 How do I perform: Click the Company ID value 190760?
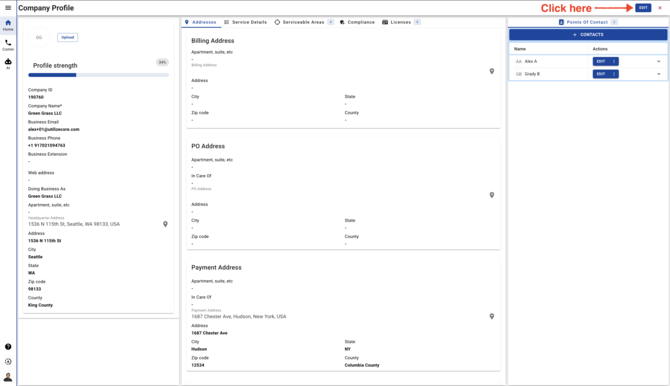pos(36,97)
